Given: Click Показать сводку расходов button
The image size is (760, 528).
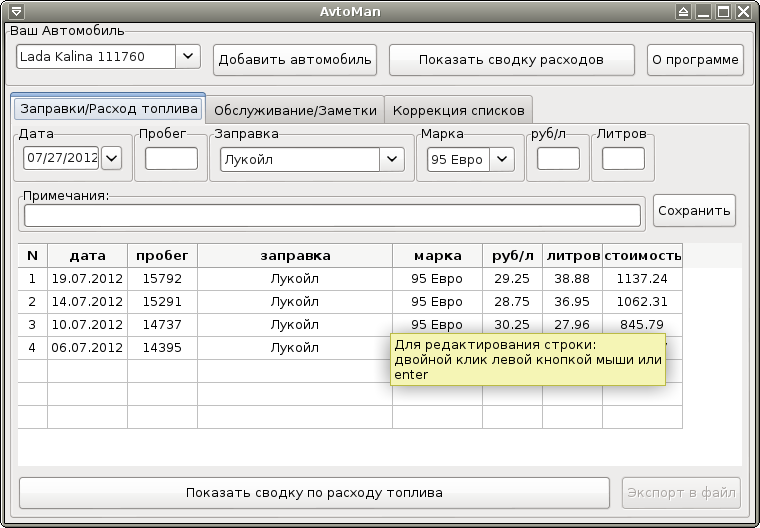Looking at the screenshot, I should [511, 59].
